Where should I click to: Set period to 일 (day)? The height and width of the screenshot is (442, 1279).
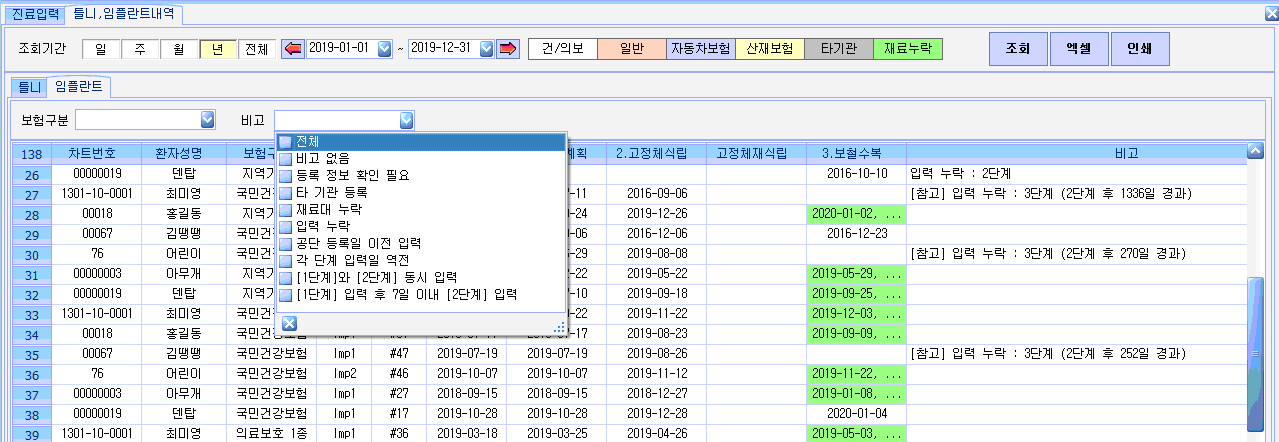pos(101,49)
